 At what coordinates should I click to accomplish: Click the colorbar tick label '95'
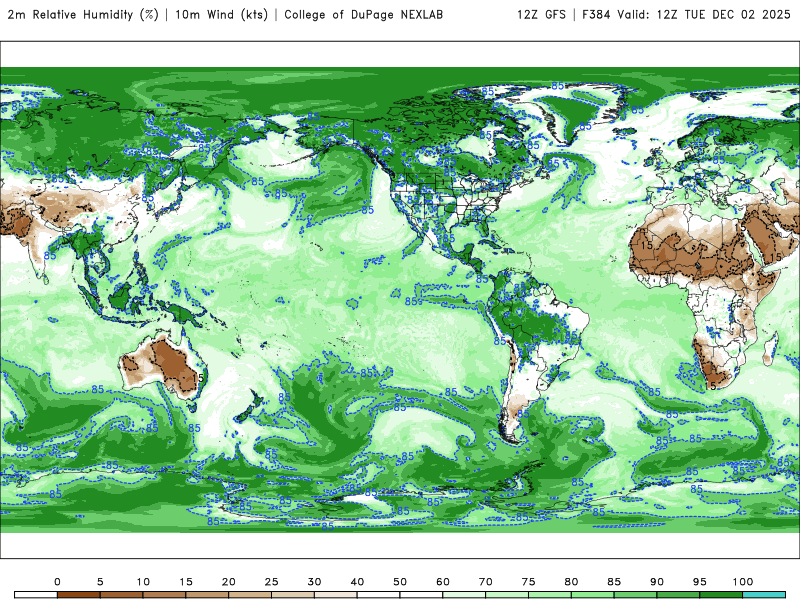pos(700,582)
